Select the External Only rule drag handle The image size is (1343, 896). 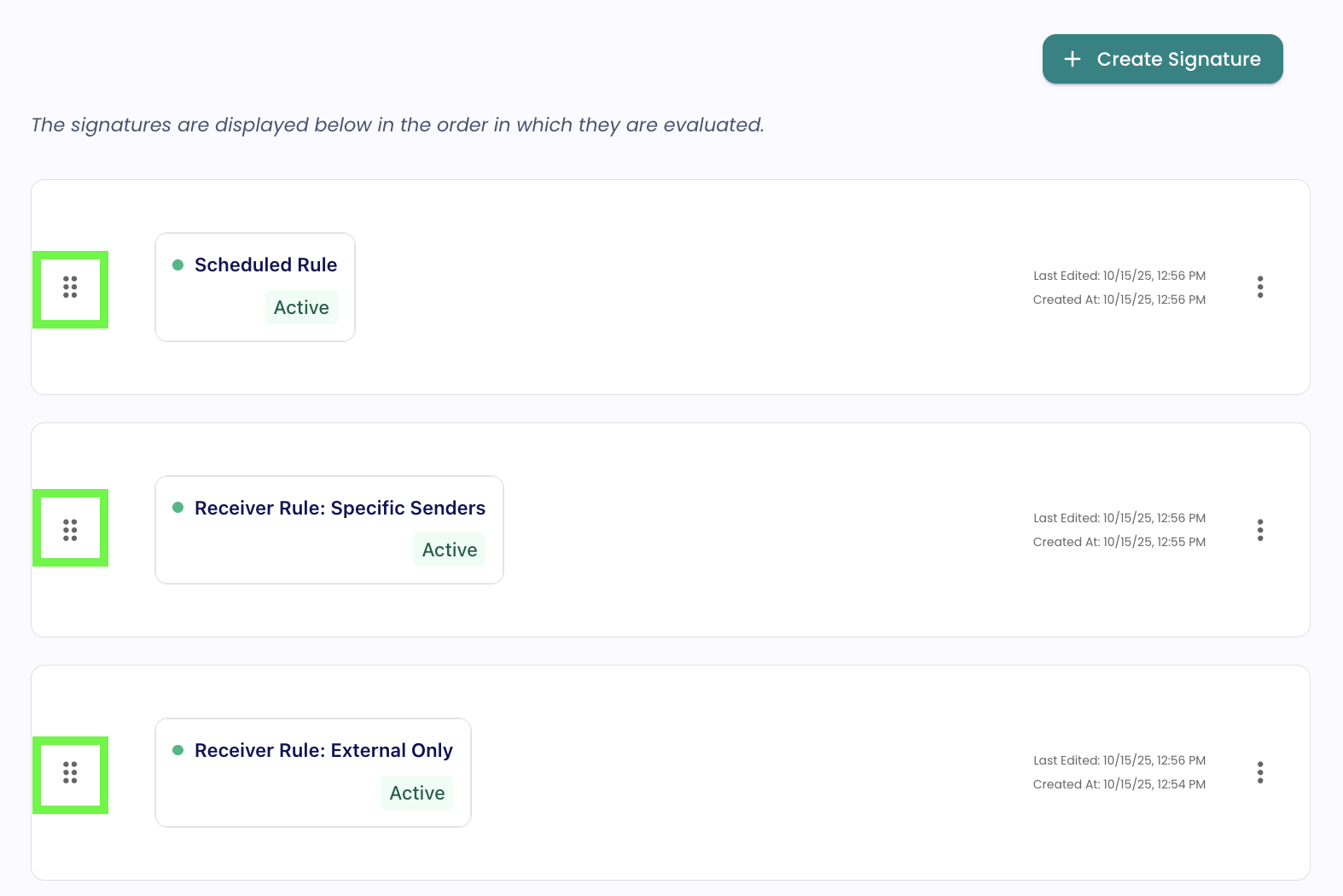[x=70, y=773]
